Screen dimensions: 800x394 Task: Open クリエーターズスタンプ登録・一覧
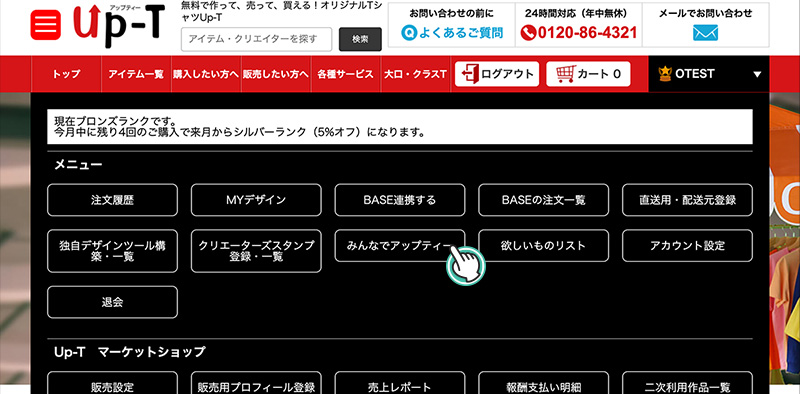click(256, 251)
